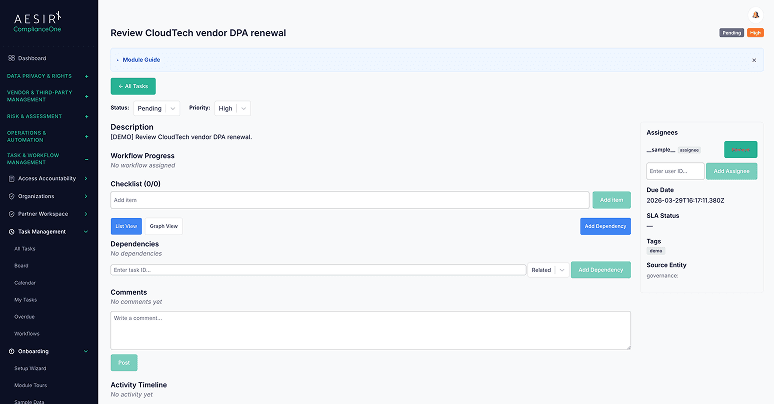Image resolution: width=774 pixels, height=404 pixels.
Task: Click the Task Management clock icon
Action: (11, 232)
